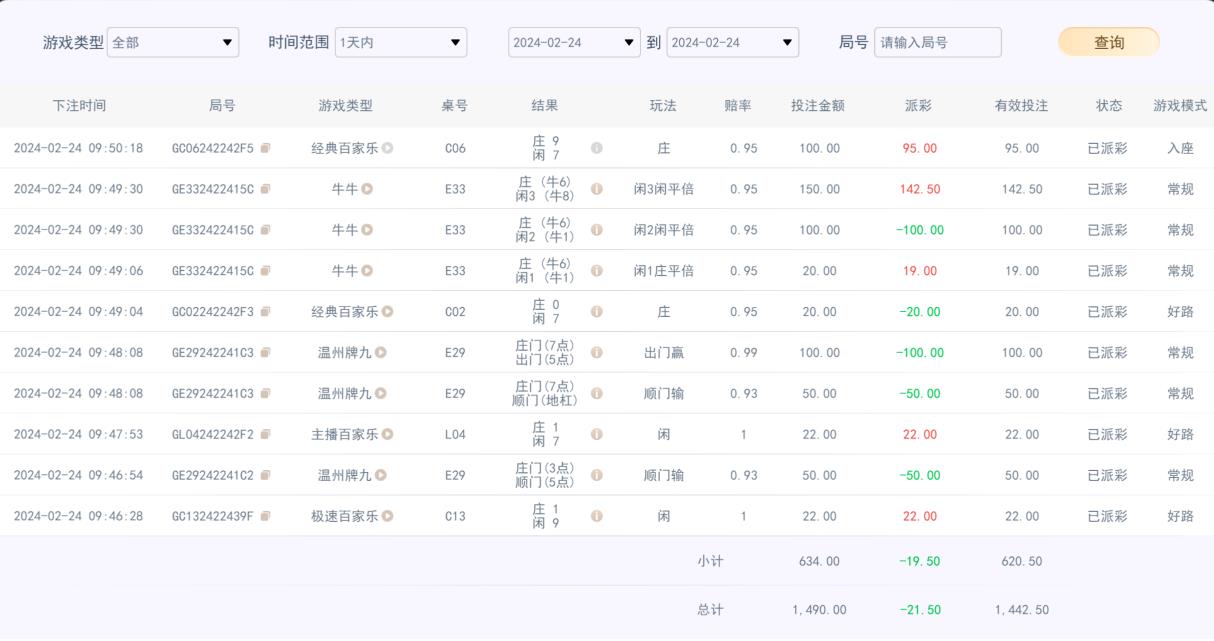This screenshot has width=1214, height=641.
Task: Show result info for 庄 1 闲 9
Action: tap(597, 517)
